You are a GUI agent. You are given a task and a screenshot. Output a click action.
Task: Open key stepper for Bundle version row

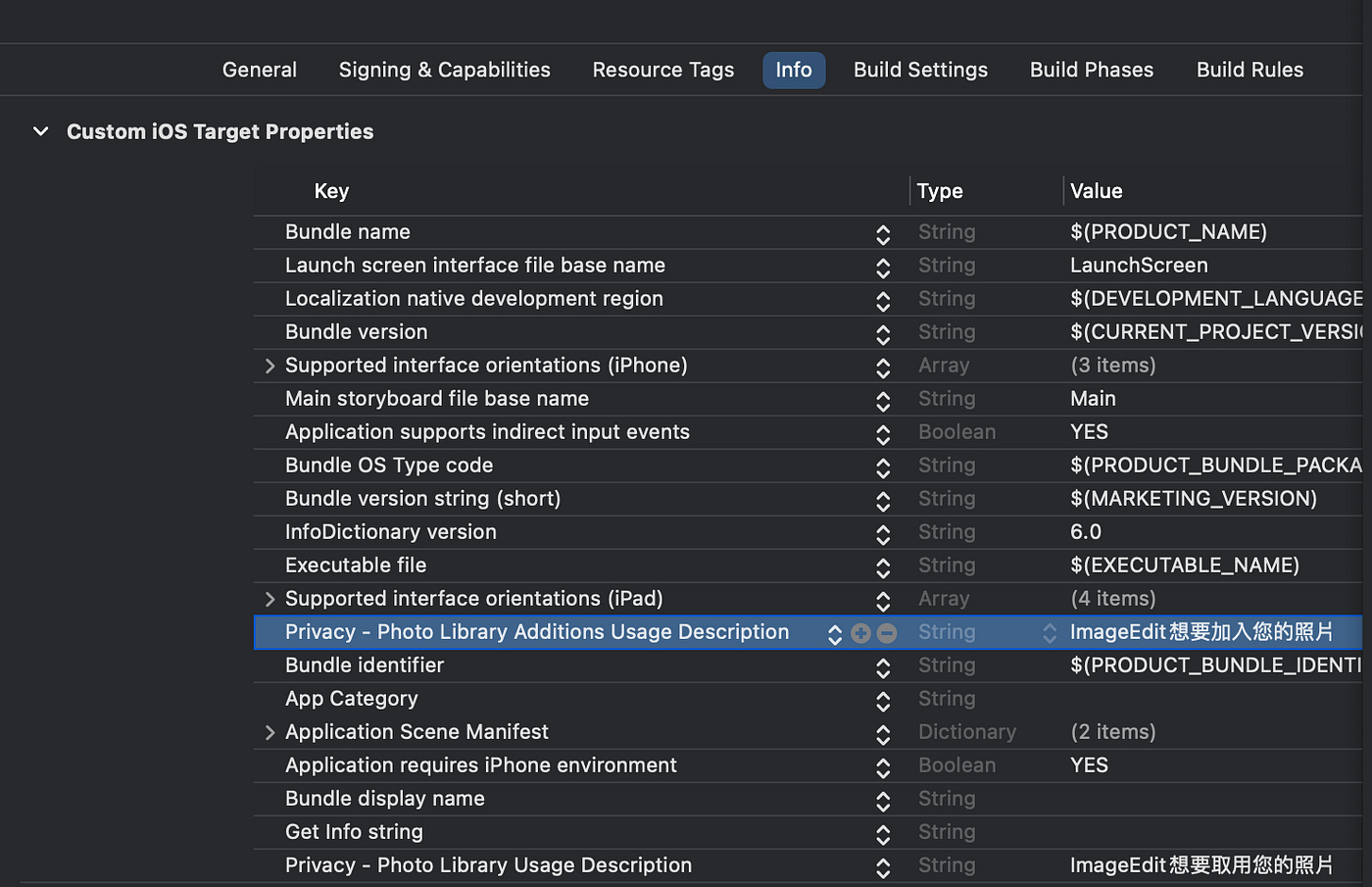[883, 334]
